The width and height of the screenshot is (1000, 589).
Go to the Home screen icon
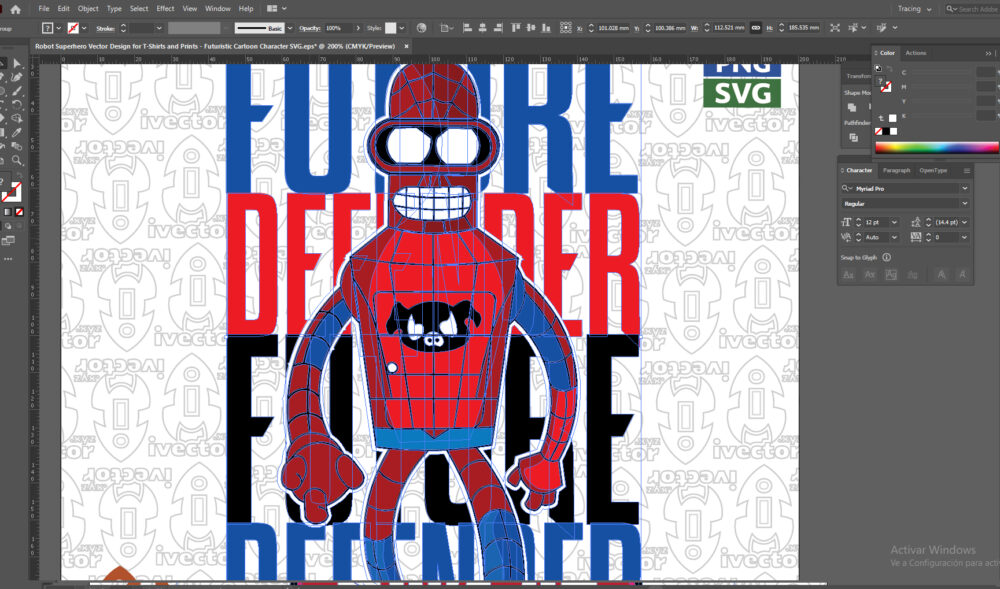[15, 9]
